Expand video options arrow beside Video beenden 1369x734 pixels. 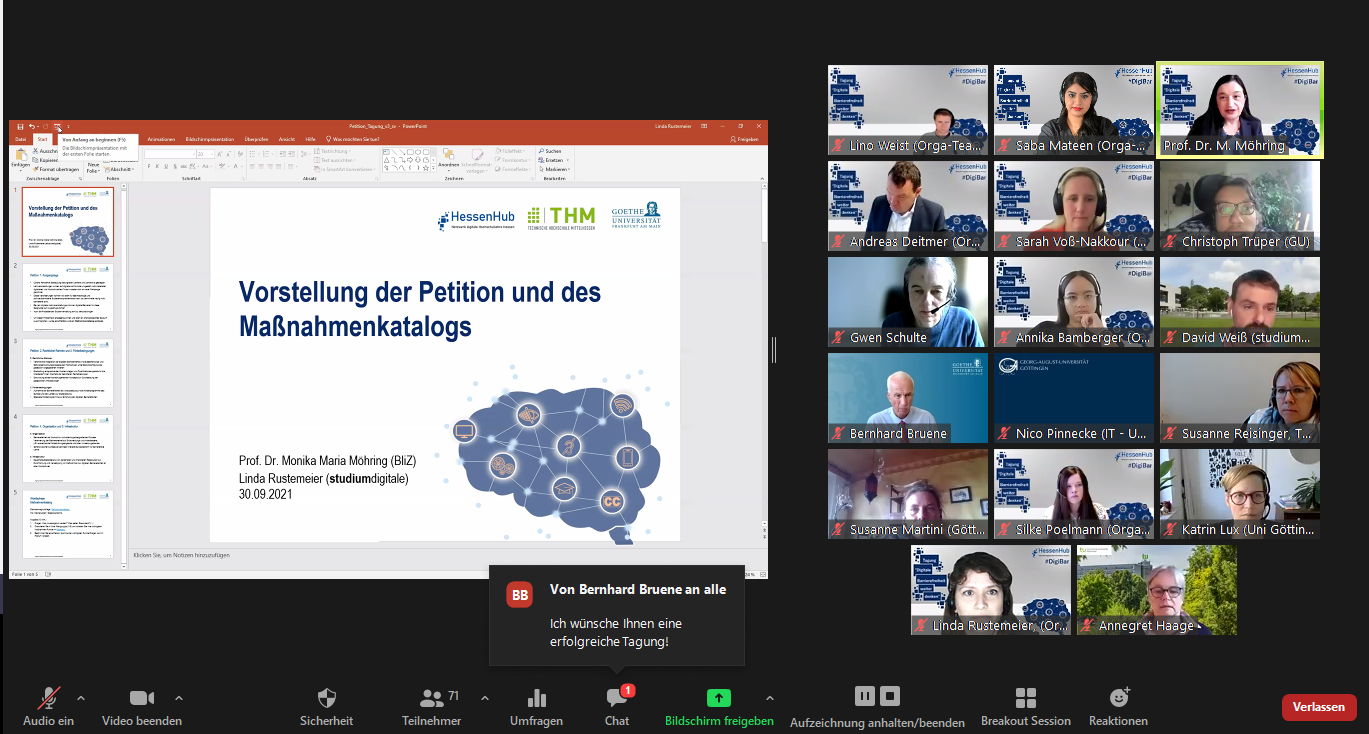tap(179, 698)
